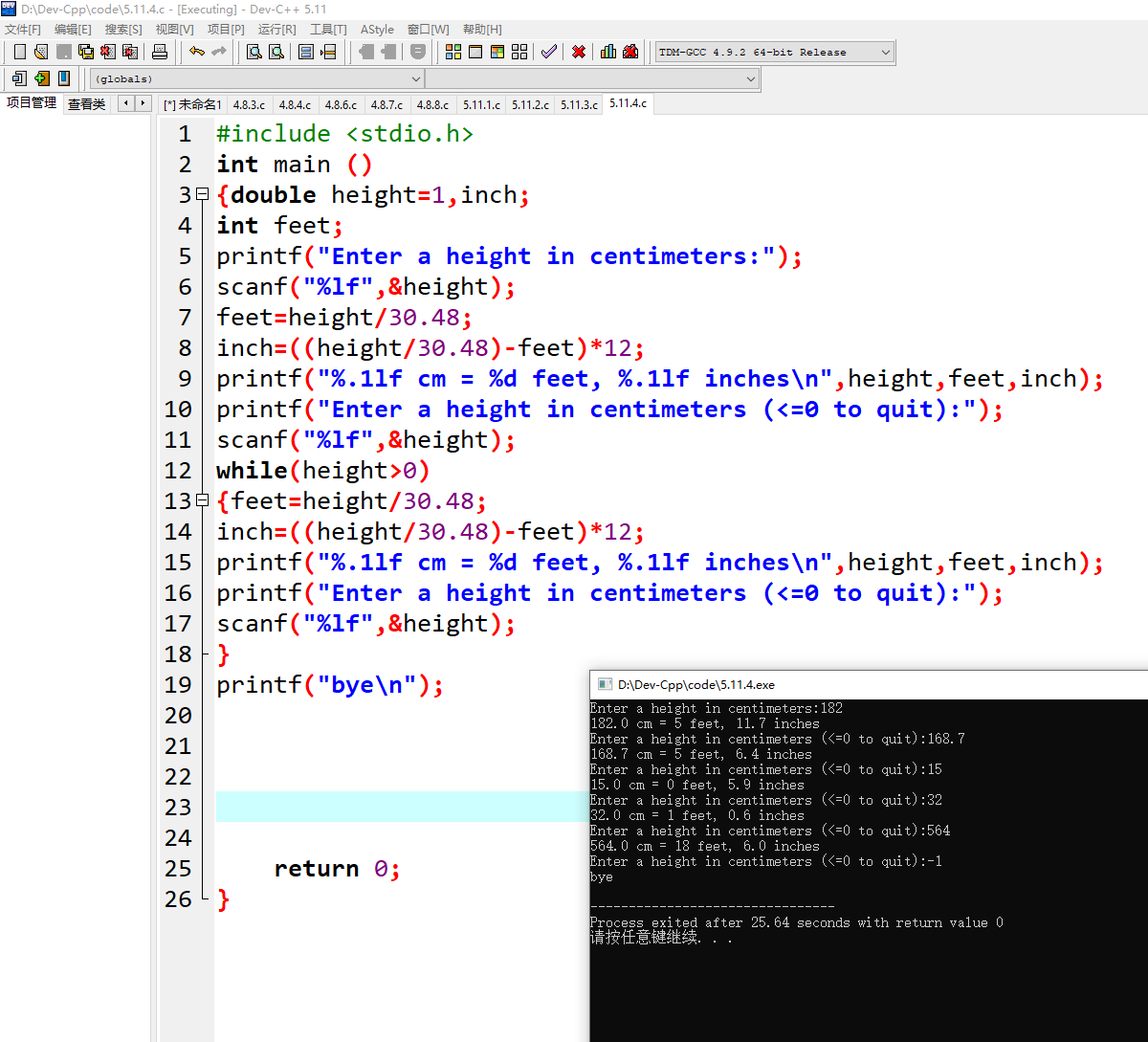Click the Go to line icon
Image resolution: width=1148 pixels, height=1042 pixels.
pyautogui.click(x=328, y=52)
